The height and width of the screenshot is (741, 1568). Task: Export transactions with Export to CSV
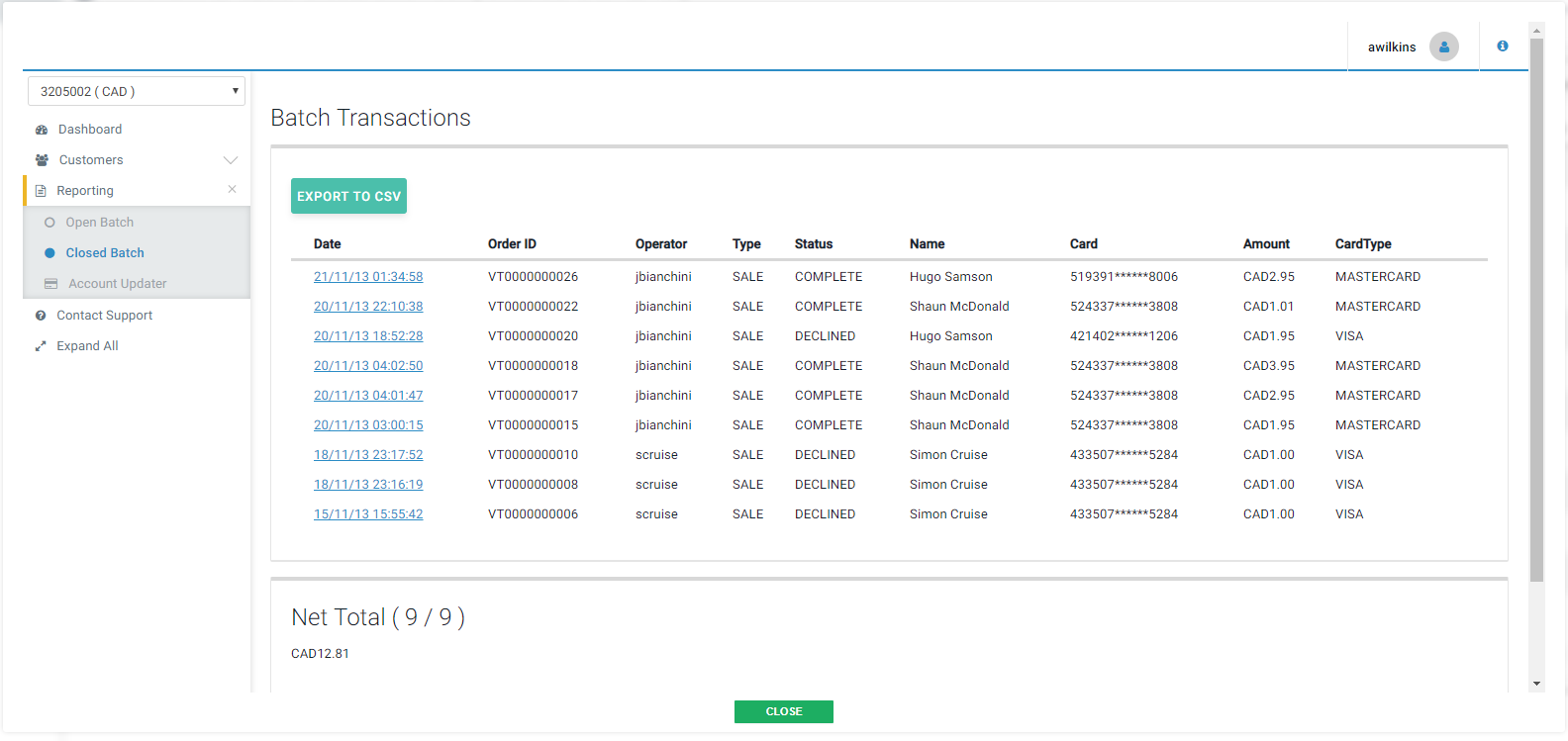tap(348, 196)
